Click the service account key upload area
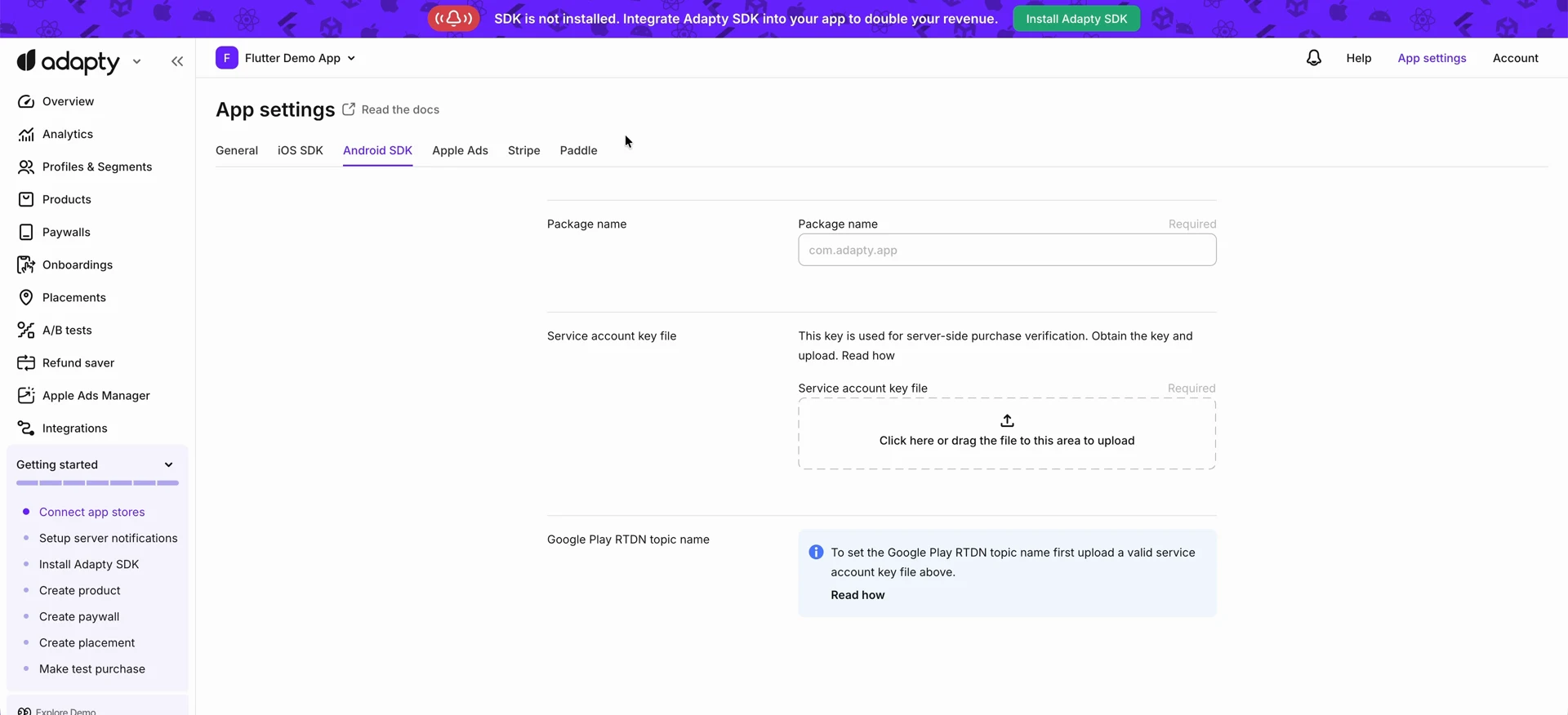 [1007, 433]
